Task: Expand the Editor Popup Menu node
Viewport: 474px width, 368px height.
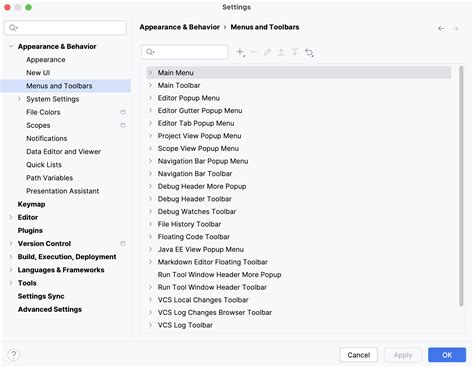Action: (x=150, y=98)
